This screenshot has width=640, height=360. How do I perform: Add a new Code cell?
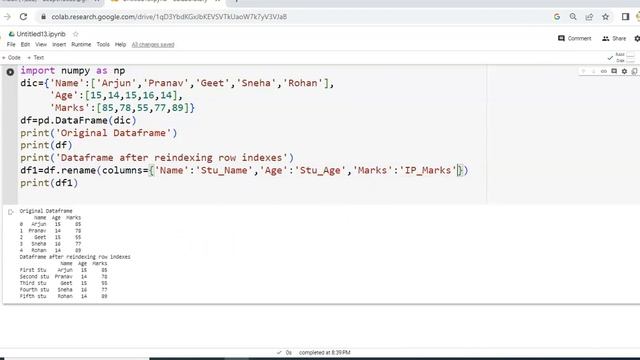pyautogui.click(x=11, y=58)
